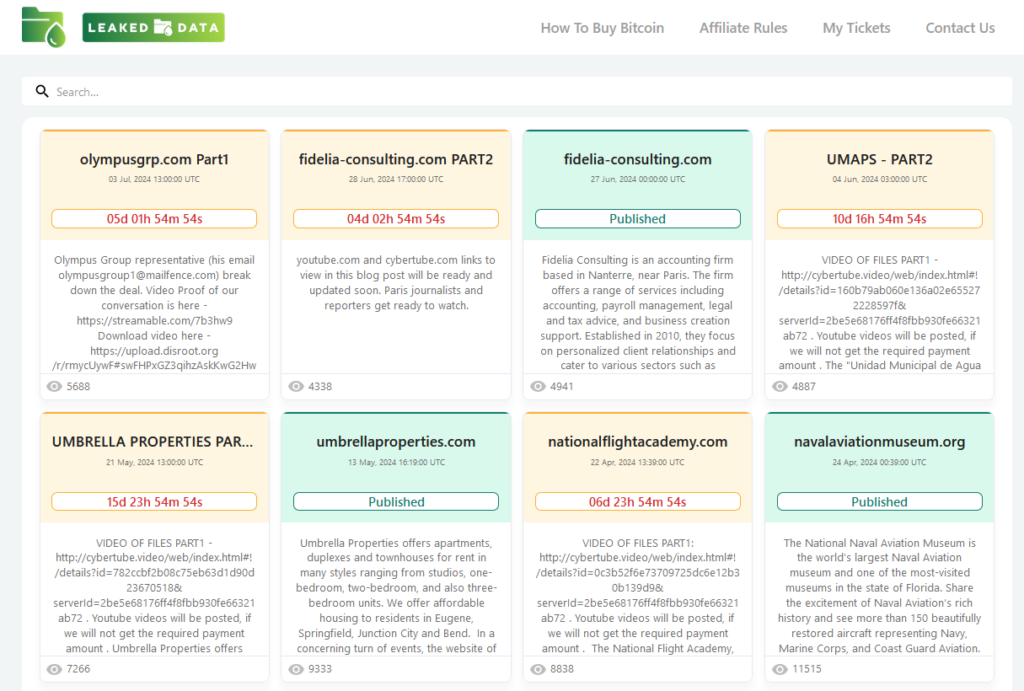Screen dimensions: 1024x691
Task: Click the eye icon beside 11515 views
Action: pos(780,668)
